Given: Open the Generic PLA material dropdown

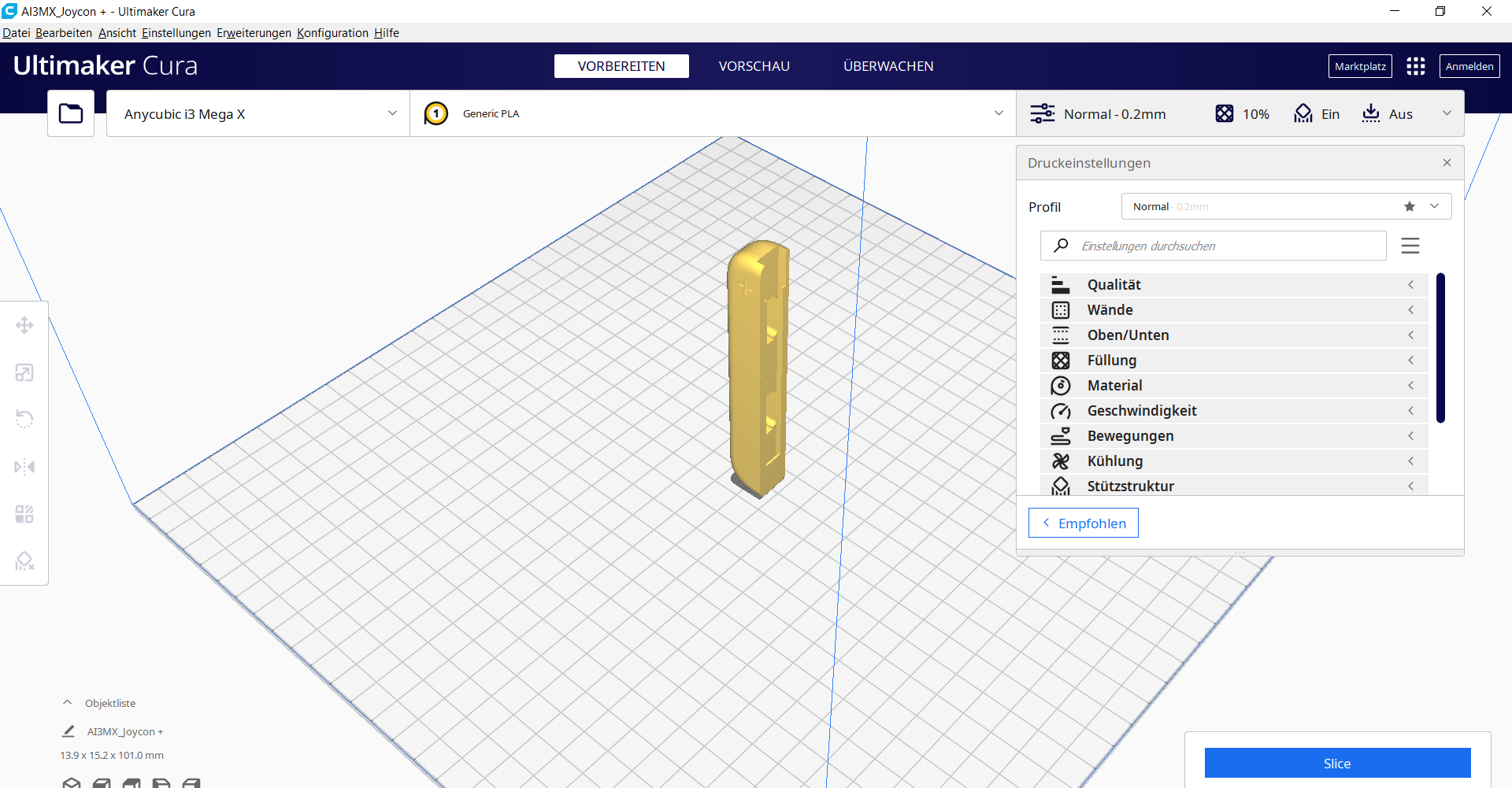Looking at the screenshot, I should click(x=713, y=113).
